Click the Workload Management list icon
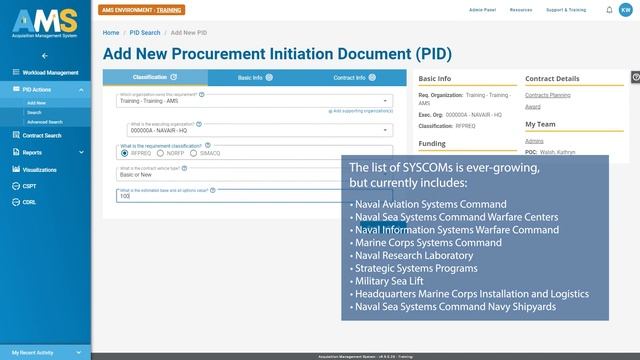The width and height of the screenshot is (640, 360). pos(16,72)
